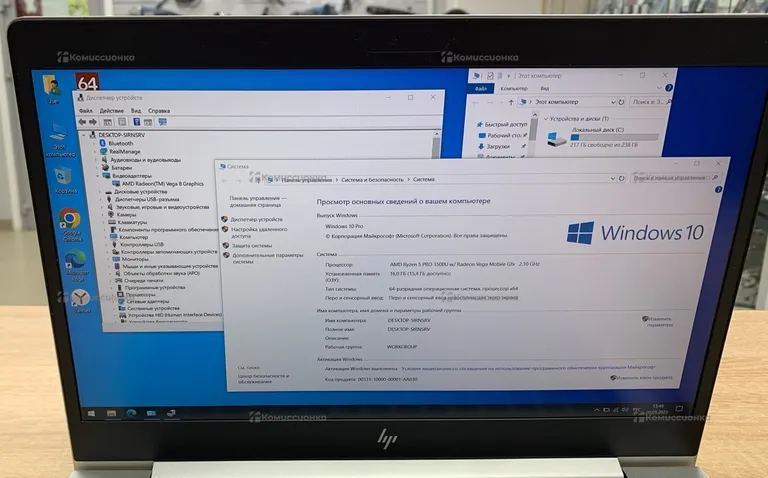Select AMD Radeon(TM) Vega 8 Graphics device
The image size is (768, 478).
click(x=158, y=184)
